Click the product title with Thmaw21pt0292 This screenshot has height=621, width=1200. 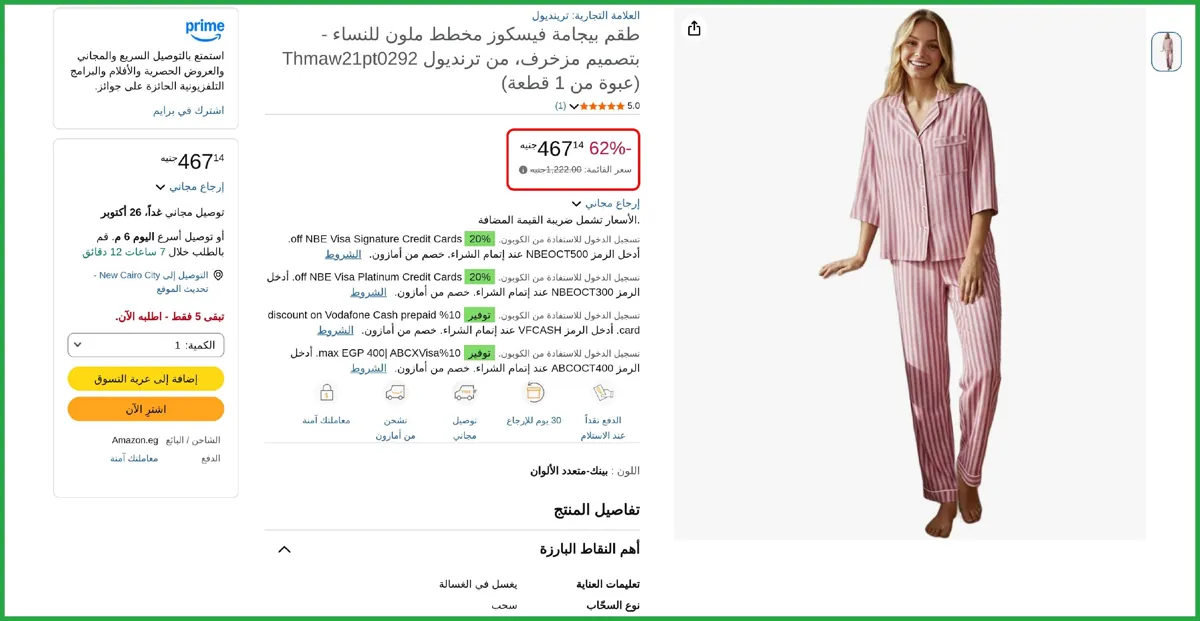[461, 58]
